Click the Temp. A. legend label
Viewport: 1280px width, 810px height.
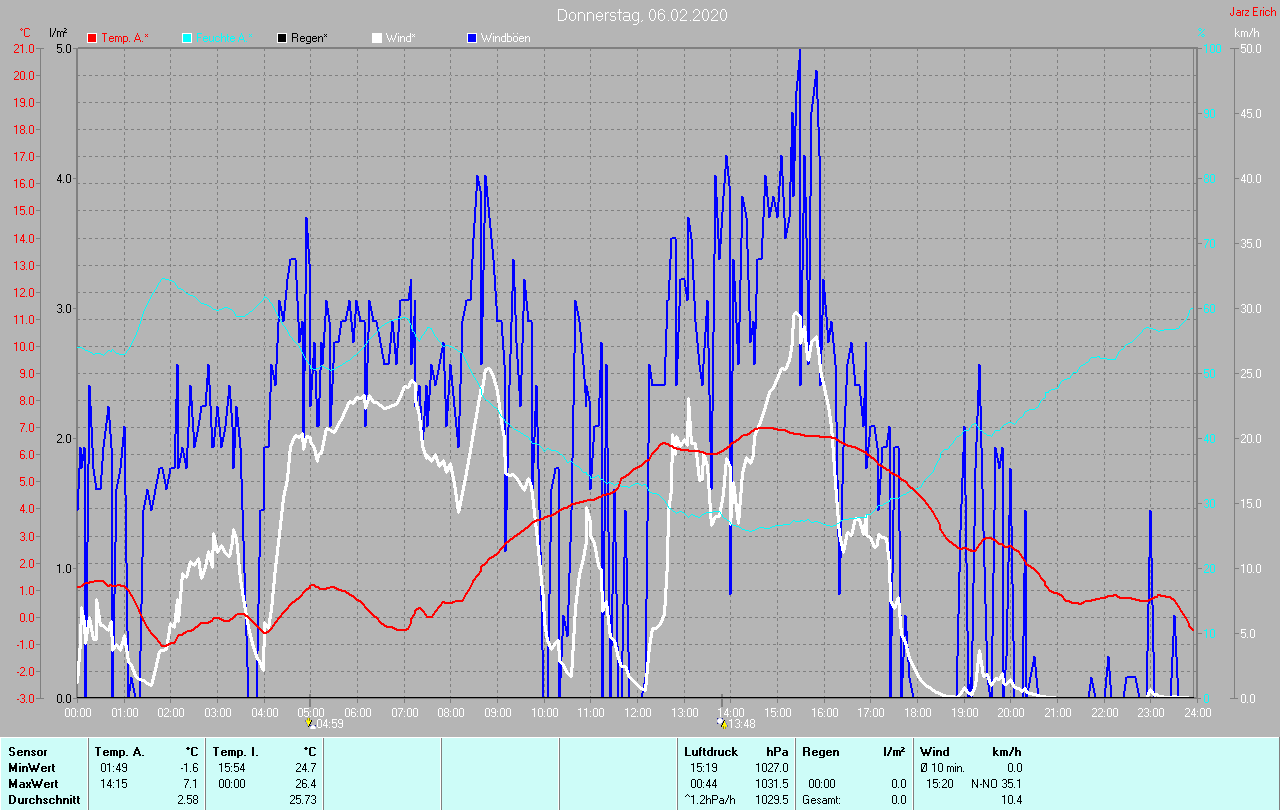coord(125,38)
